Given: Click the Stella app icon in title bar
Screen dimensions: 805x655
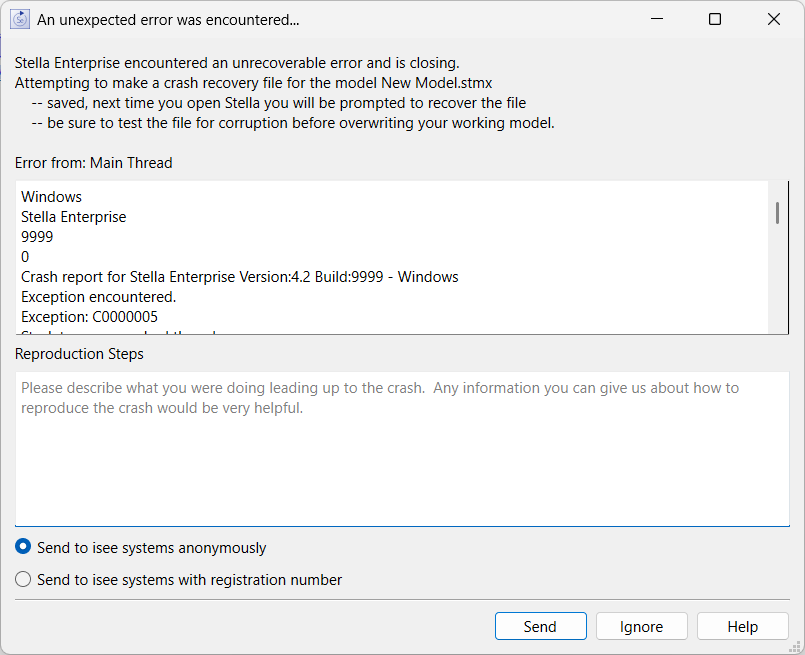Looking at the screenshot, I should coord(20,19).
